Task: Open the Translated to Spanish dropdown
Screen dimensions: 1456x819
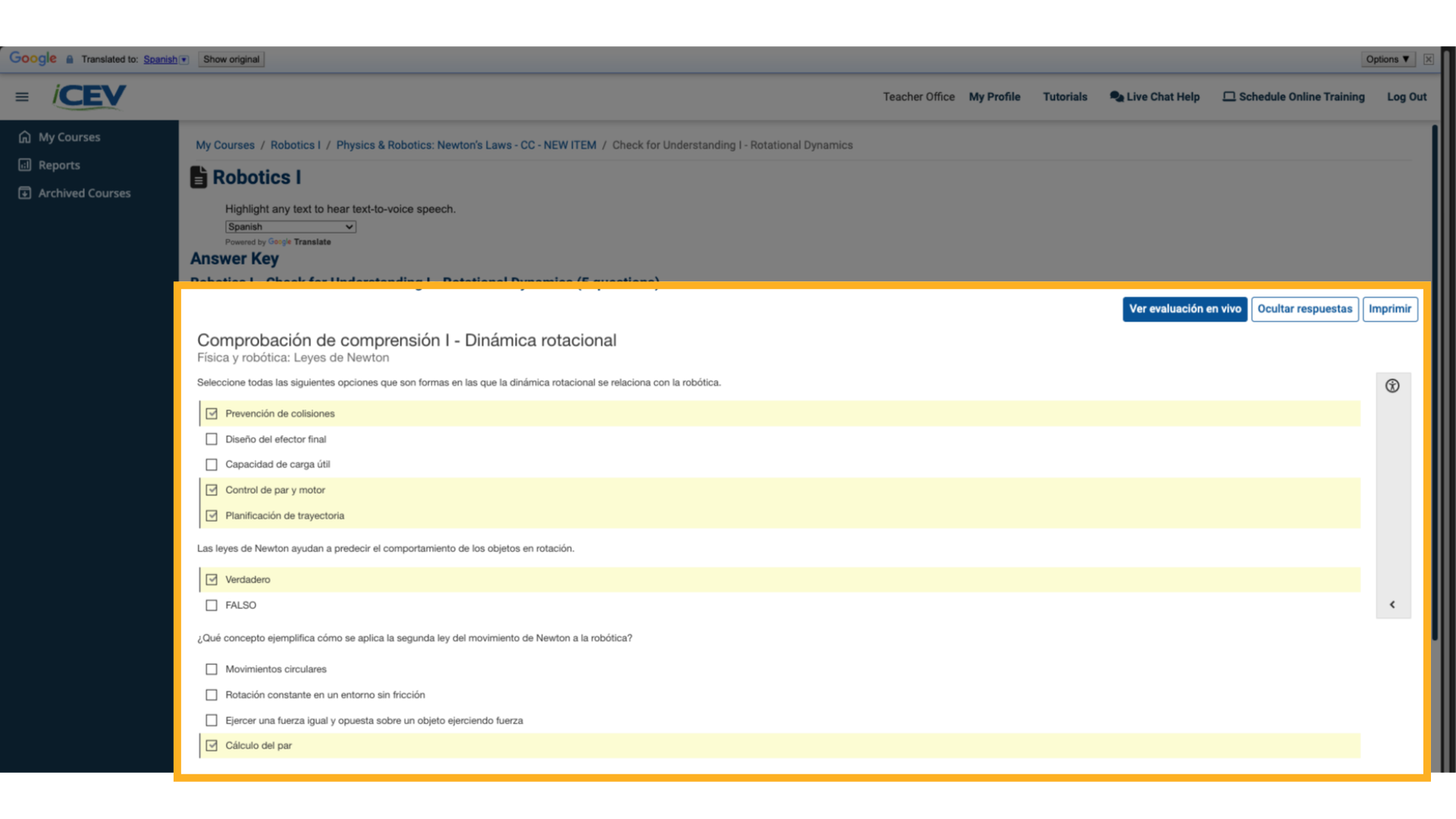Action: tap(165, 59)
